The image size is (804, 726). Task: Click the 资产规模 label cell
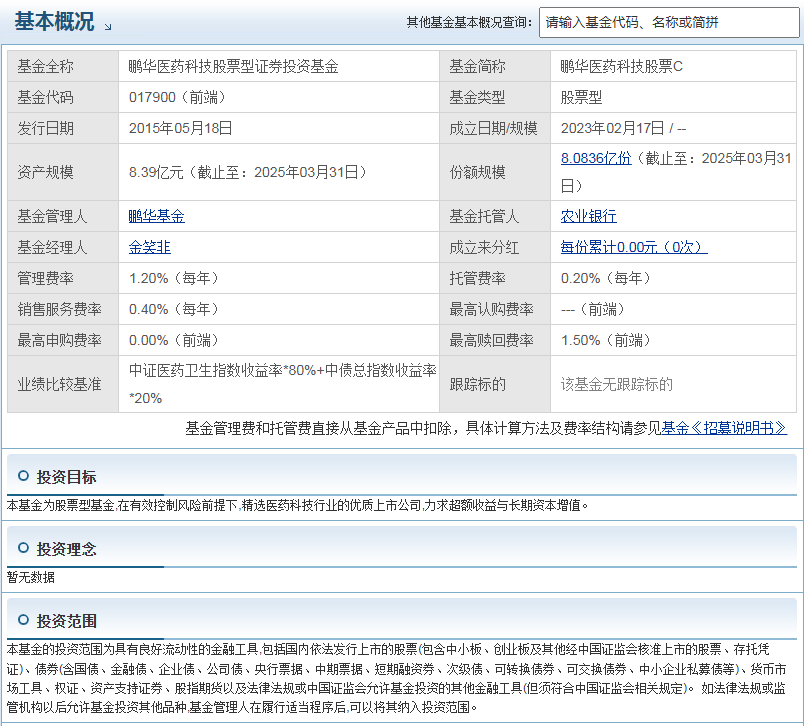click(x=63, y=172)
